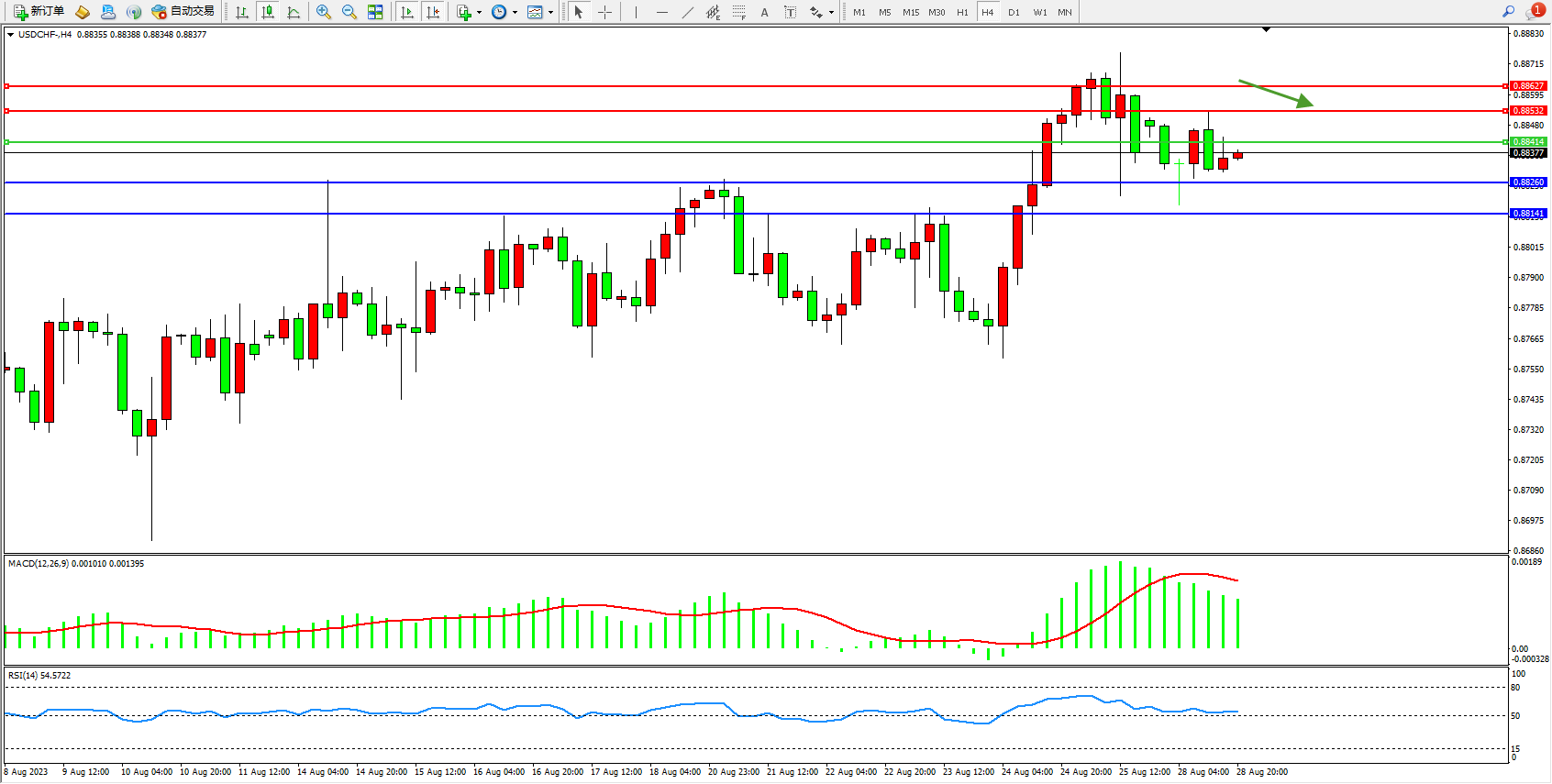Zoom out of the chart
Screen dimensions: 1552x784
[x=349, y=12]
